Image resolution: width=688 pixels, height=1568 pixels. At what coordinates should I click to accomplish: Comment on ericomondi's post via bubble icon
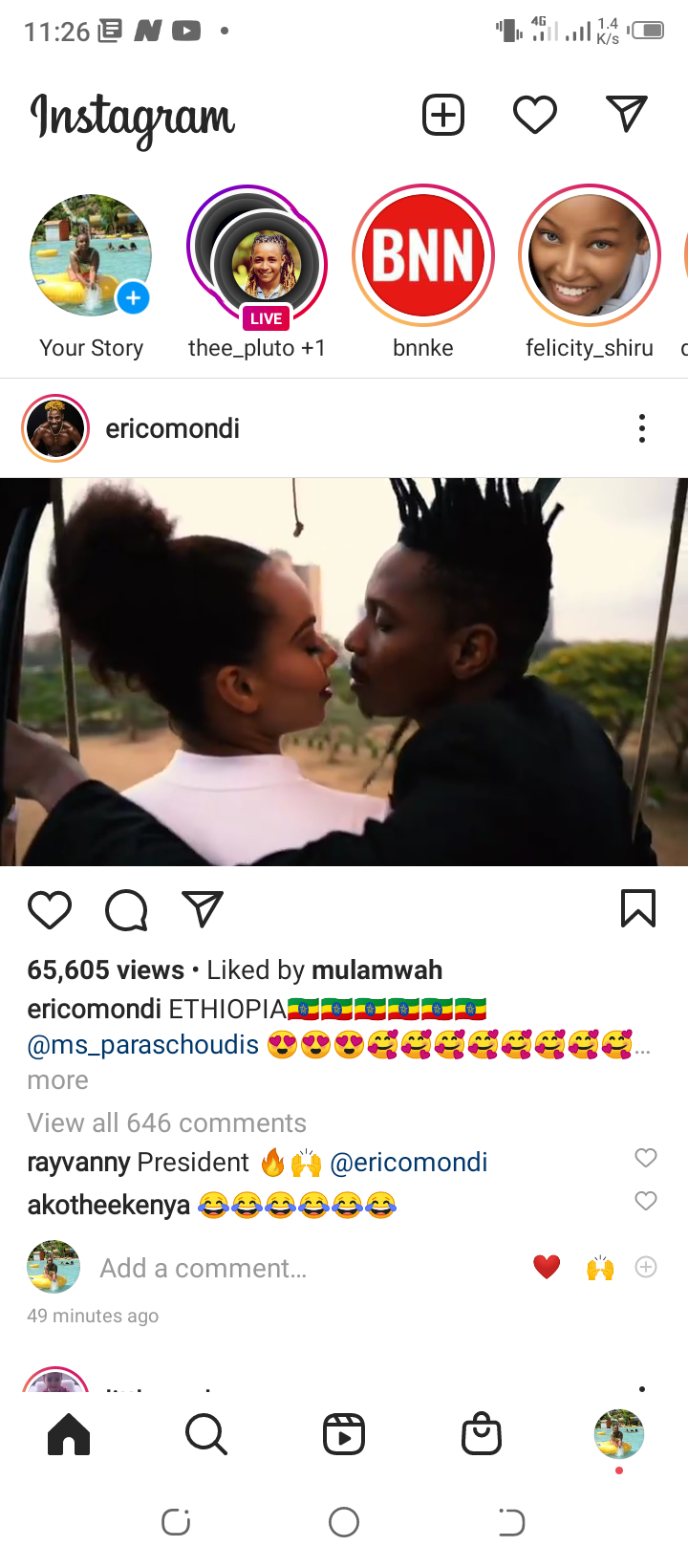click(126, 910)
